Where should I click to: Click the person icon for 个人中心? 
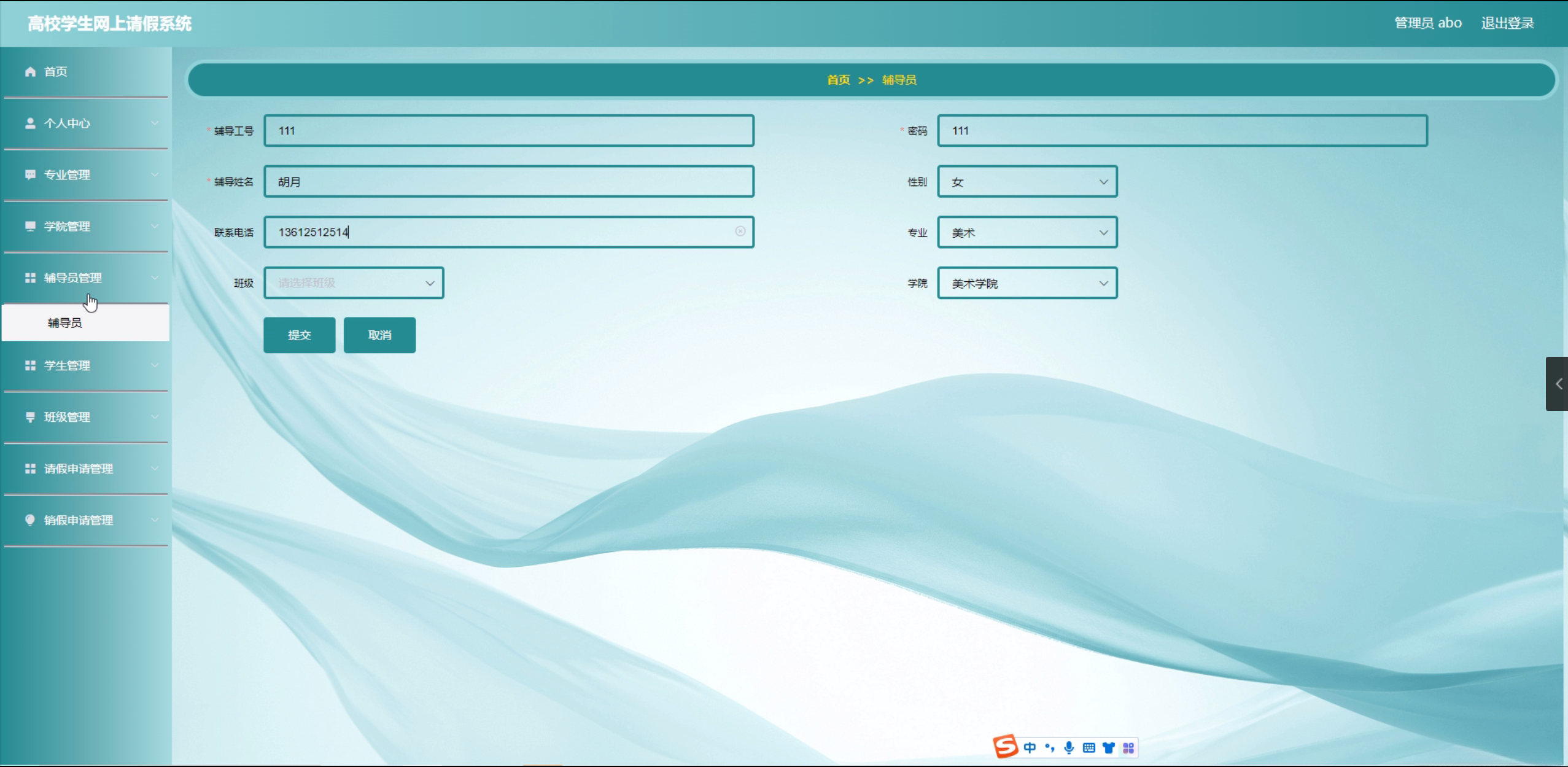click(x=30, y=123)
